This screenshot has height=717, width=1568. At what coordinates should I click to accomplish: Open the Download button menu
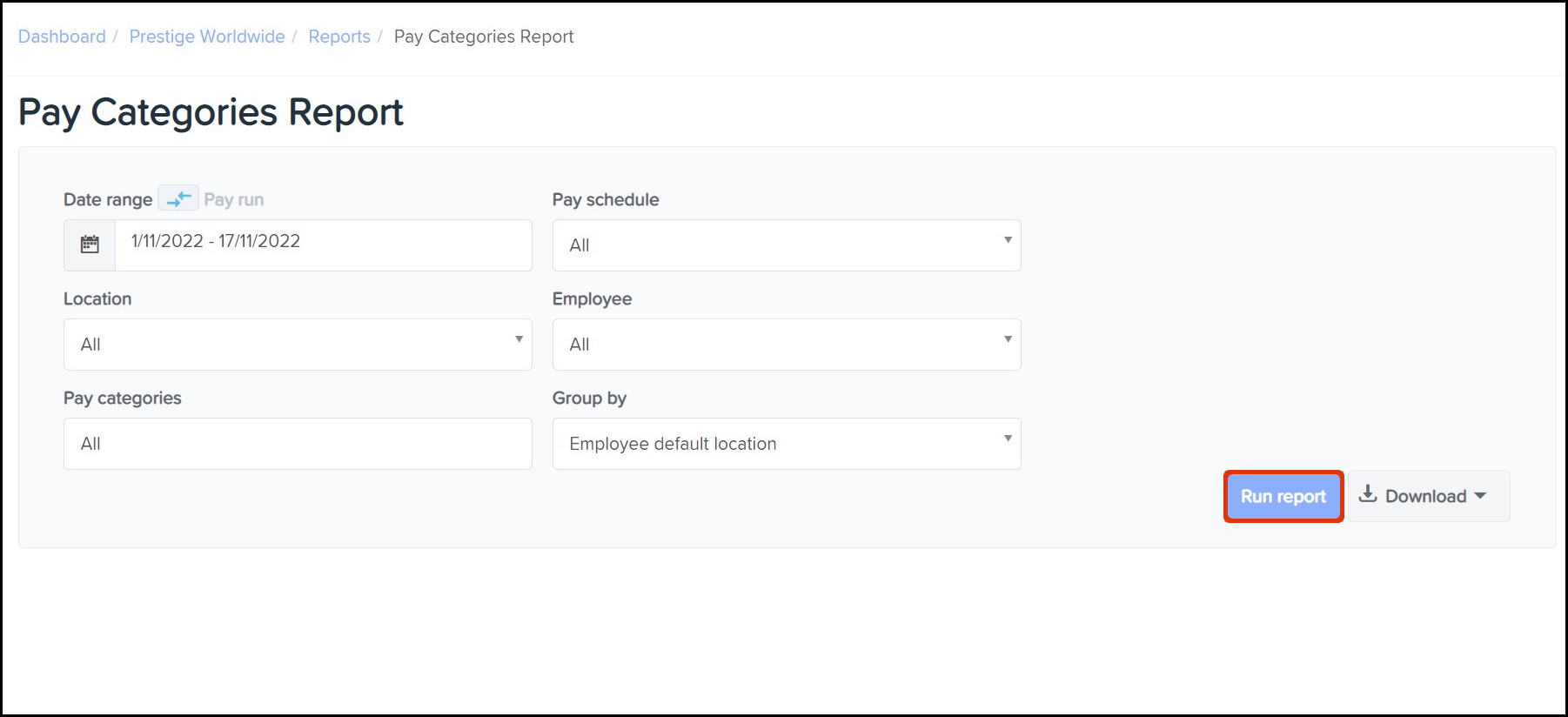coord(1427,496)
